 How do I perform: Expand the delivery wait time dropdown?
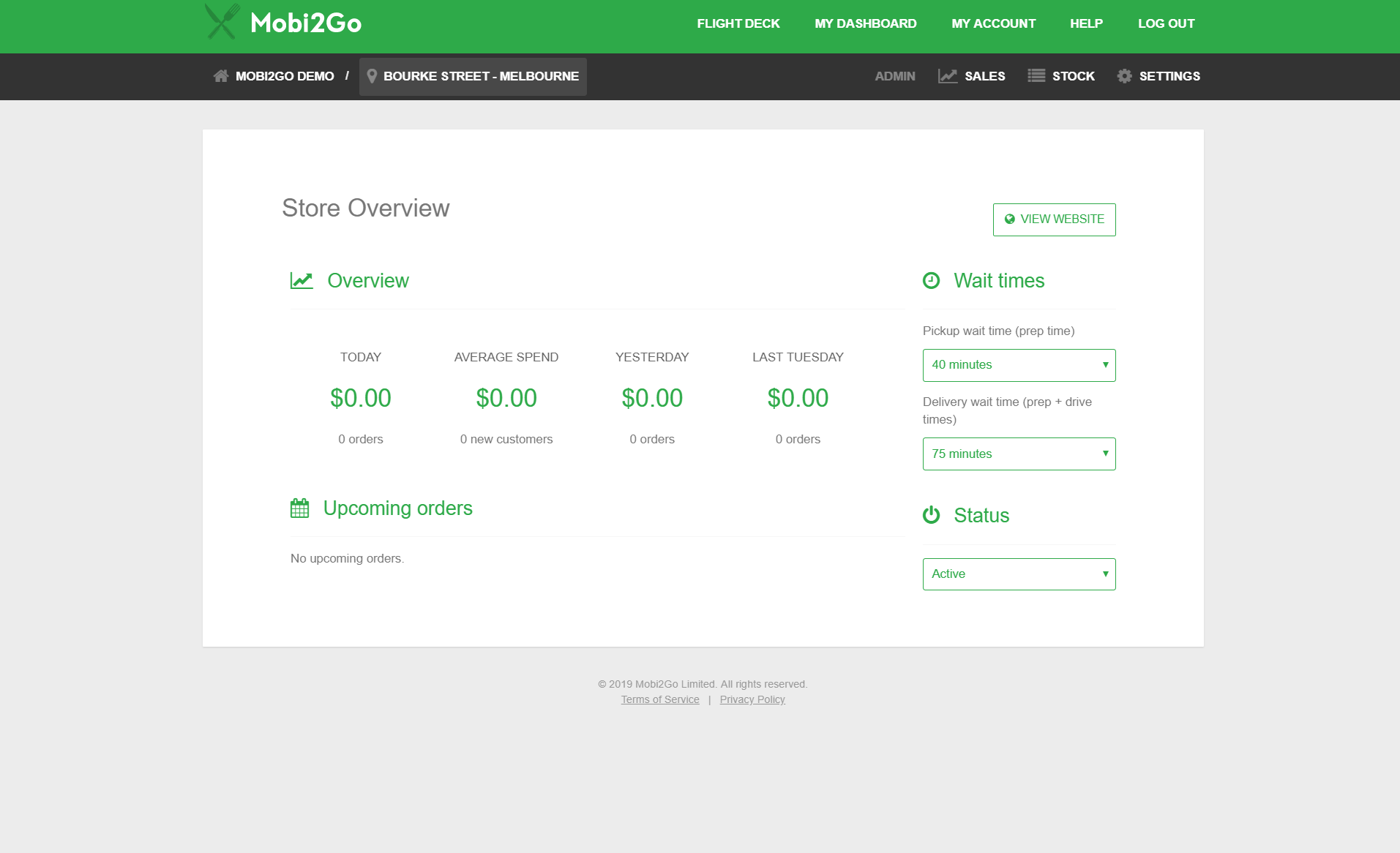click(1019, 454)
